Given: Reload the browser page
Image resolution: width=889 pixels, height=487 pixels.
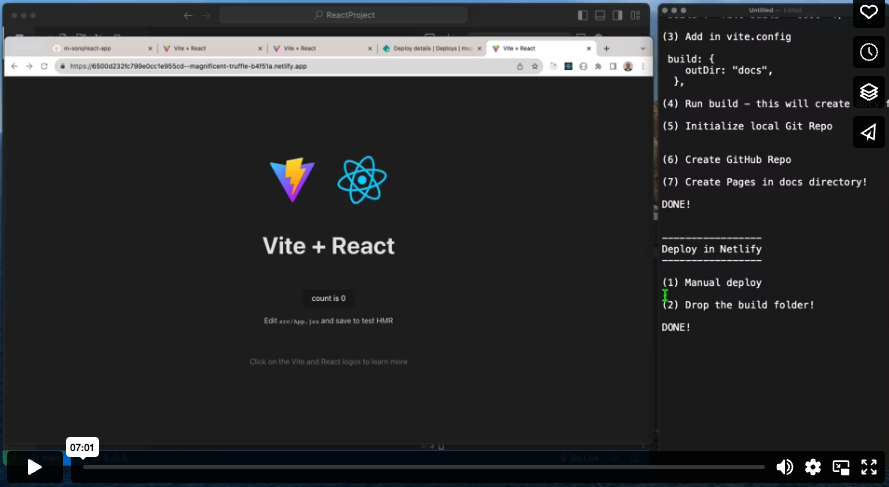Looking at the screenshot, I should (44, 66).
